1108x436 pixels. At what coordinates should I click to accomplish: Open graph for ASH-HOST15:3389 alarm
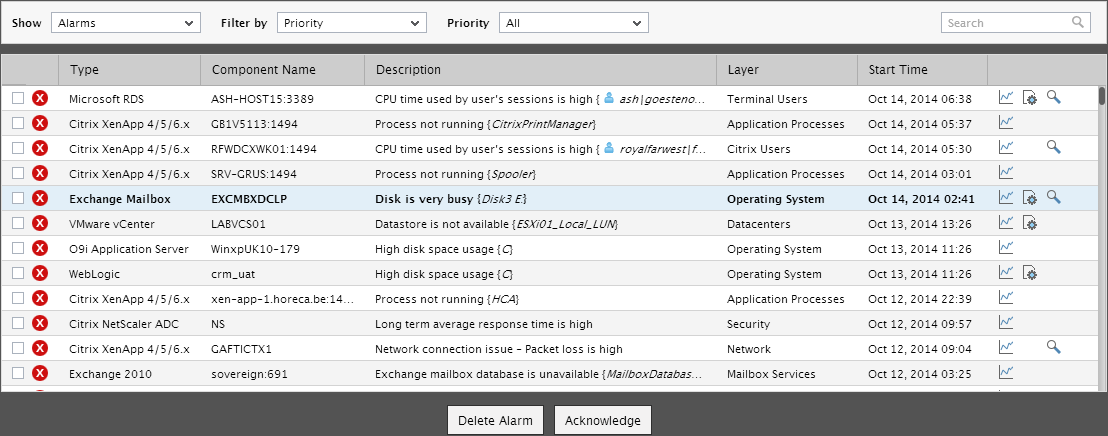[1006, 98]
